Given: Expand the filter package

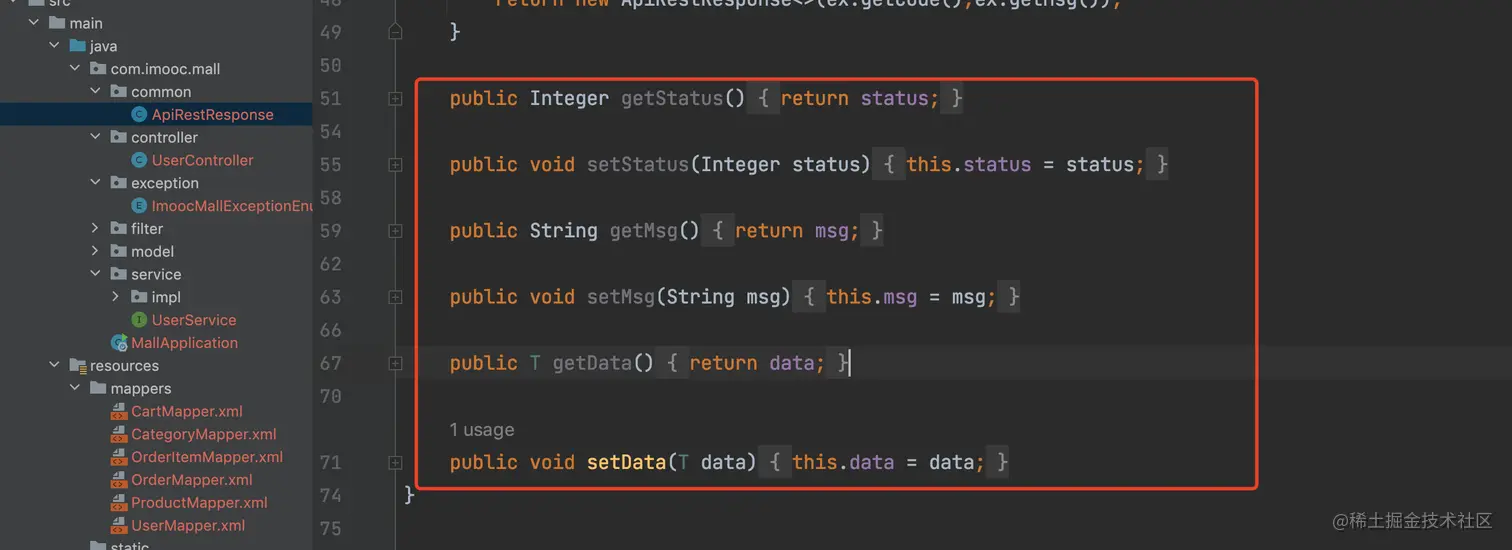Looking at the screenshot, I should (x=95, y=229).
